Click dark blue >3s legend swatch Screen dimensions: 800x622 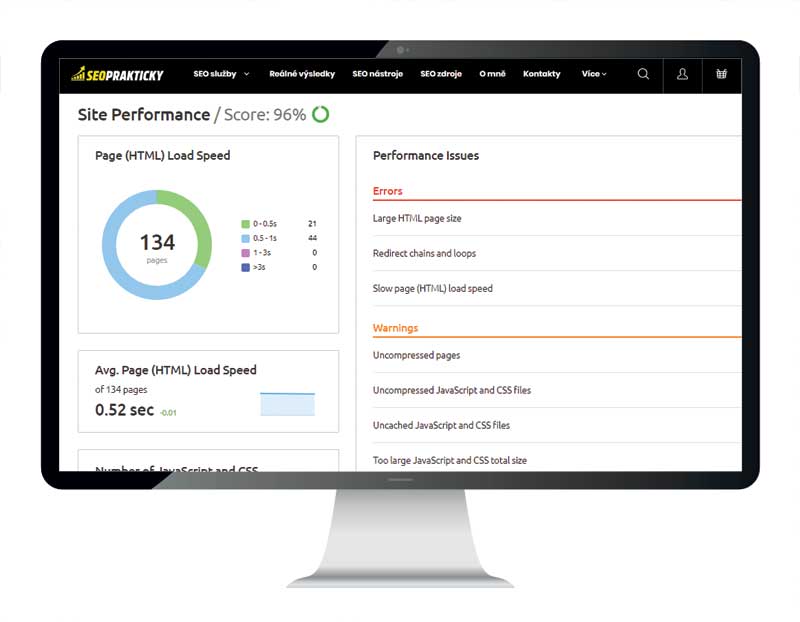245,267
